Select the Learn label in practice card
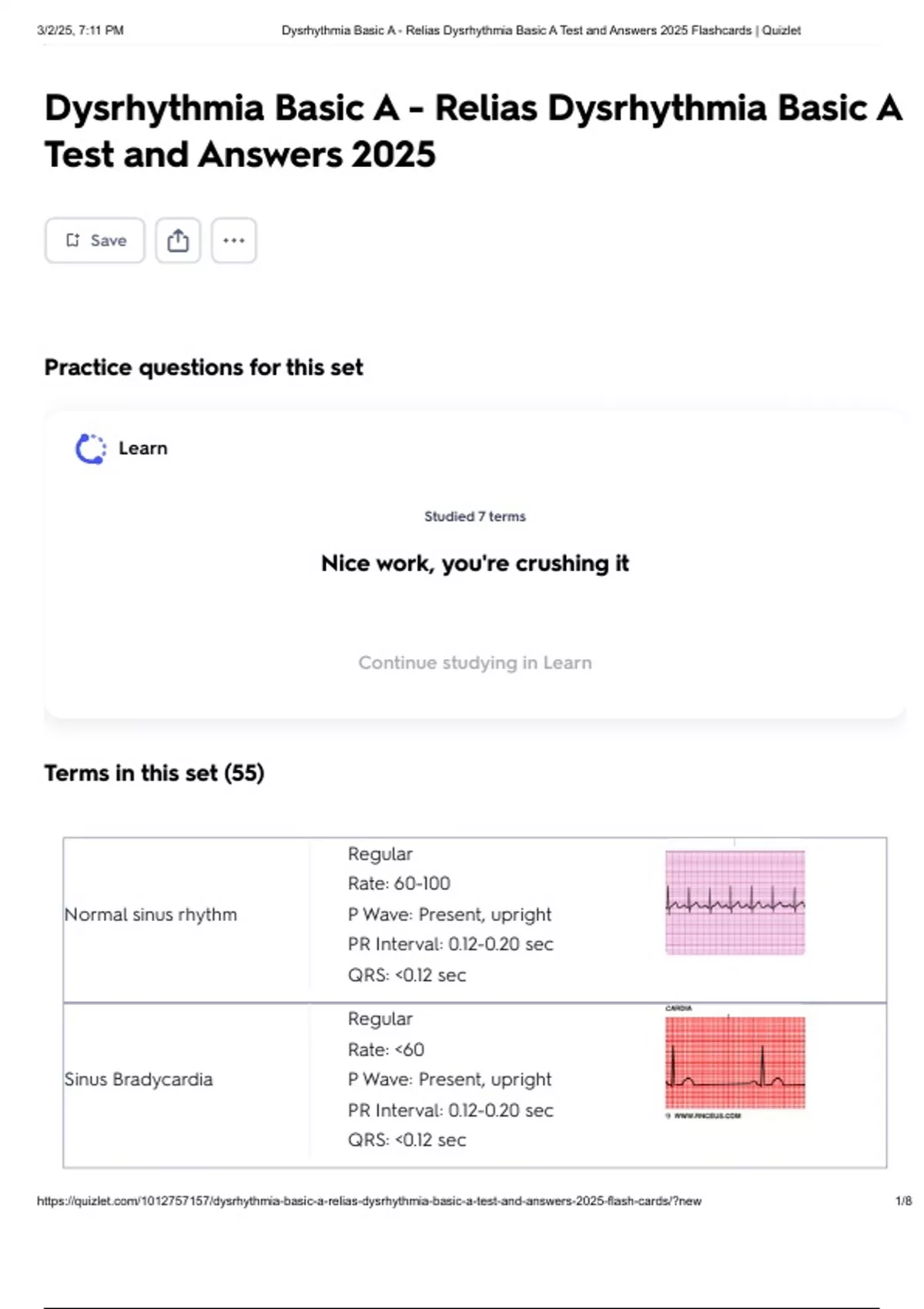This screenshot has width=924, height=1309. [x=143, y=448]
